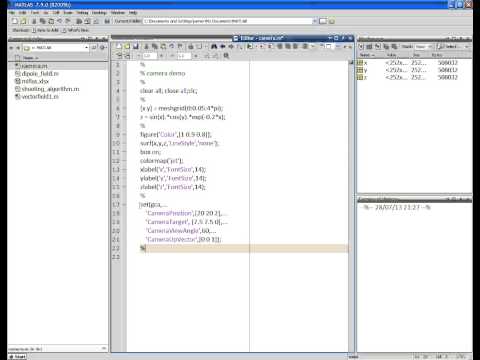Click the MATLAB Start button

18,357
